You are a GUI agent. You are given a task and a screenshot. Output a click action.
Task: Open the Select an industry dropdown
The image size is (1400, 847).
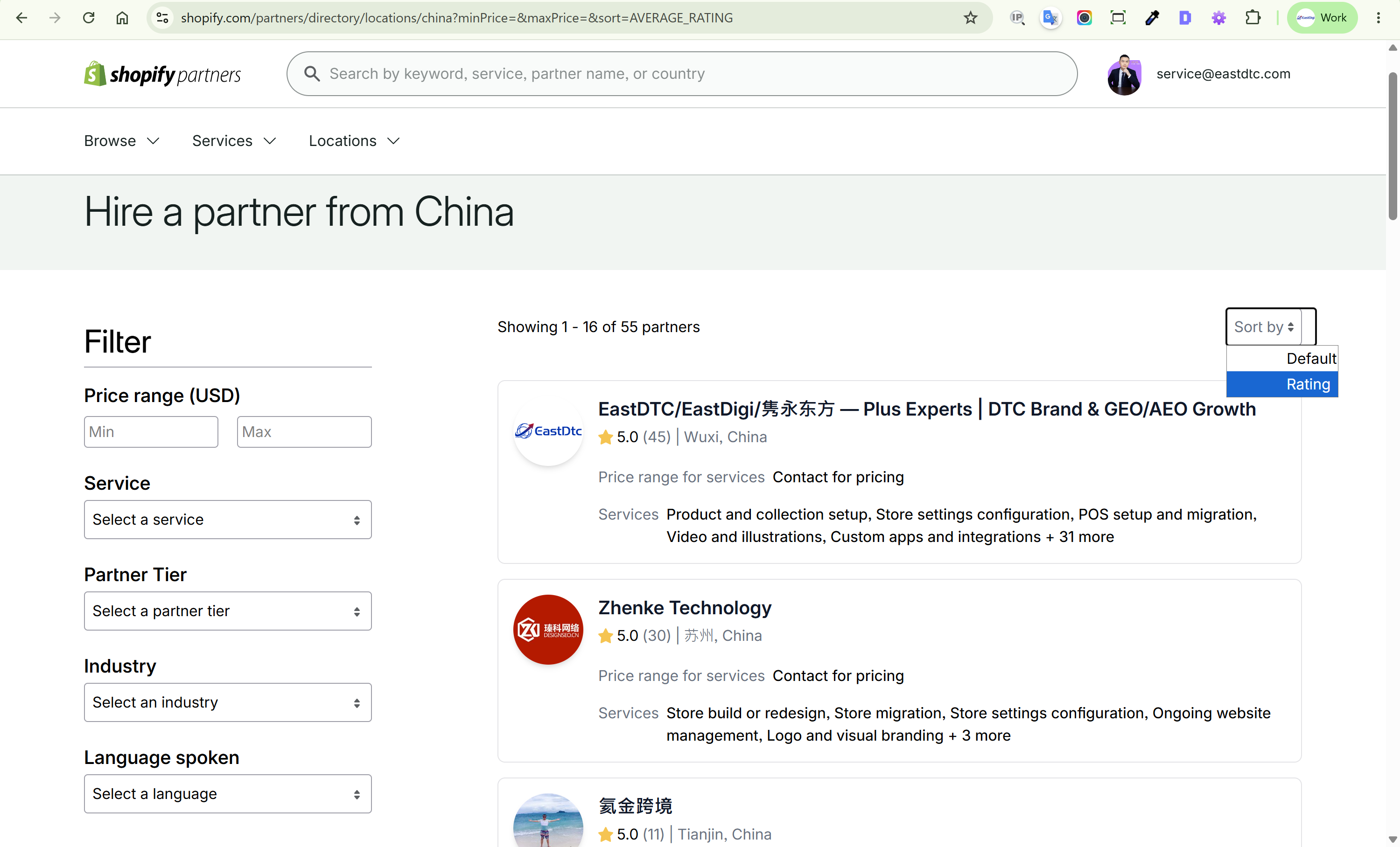pyautogui.click(x=228, y=702)
